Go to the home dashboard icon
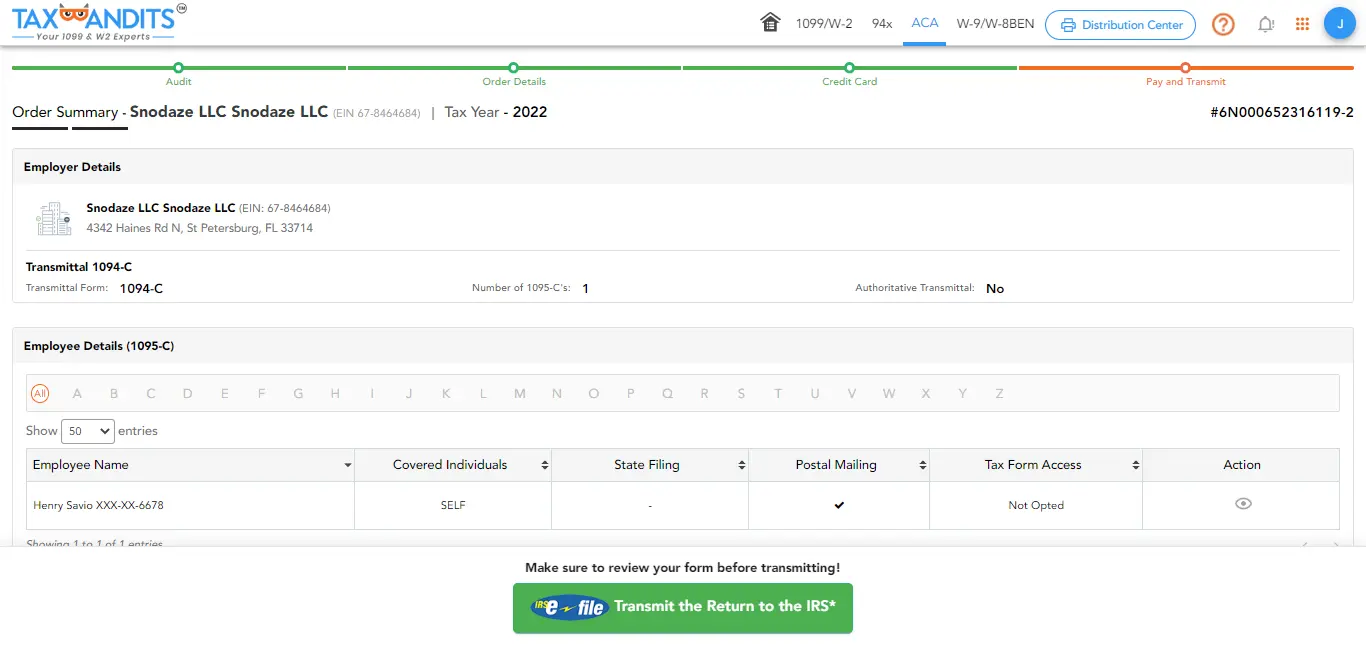The width and height of the screenshot is (1366, 657). click(x=770, y=23)
